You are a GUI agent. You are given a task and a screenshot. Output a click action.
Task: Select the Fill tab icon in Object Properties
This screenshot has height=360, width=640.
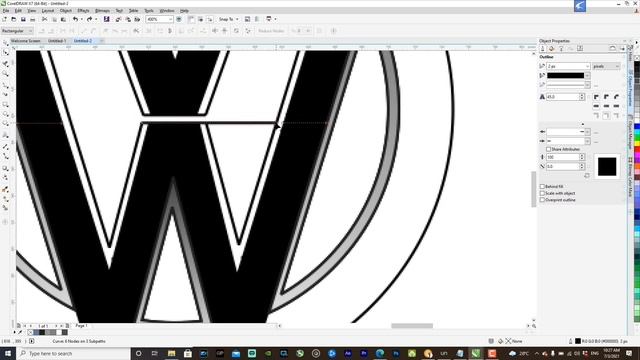tap(551, 49)
